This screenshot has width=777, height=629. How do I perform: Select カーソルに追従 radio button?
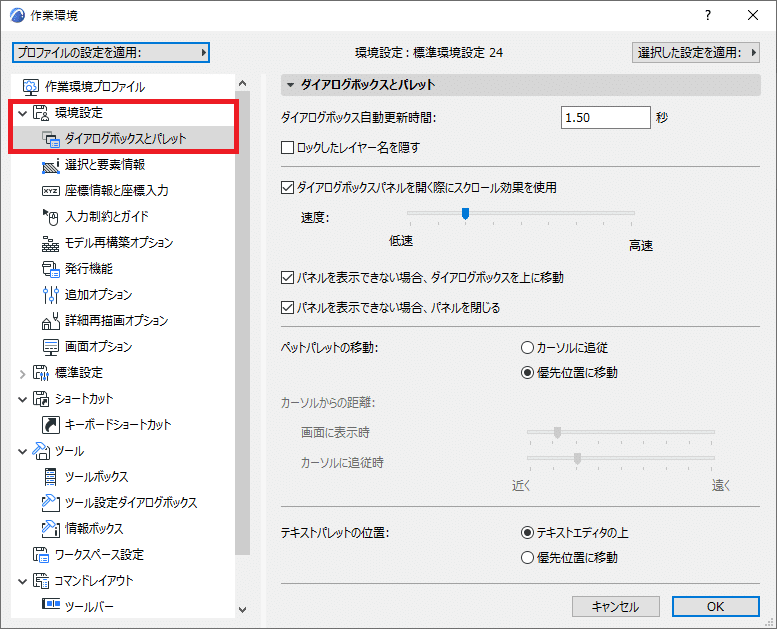coord(527,347)
